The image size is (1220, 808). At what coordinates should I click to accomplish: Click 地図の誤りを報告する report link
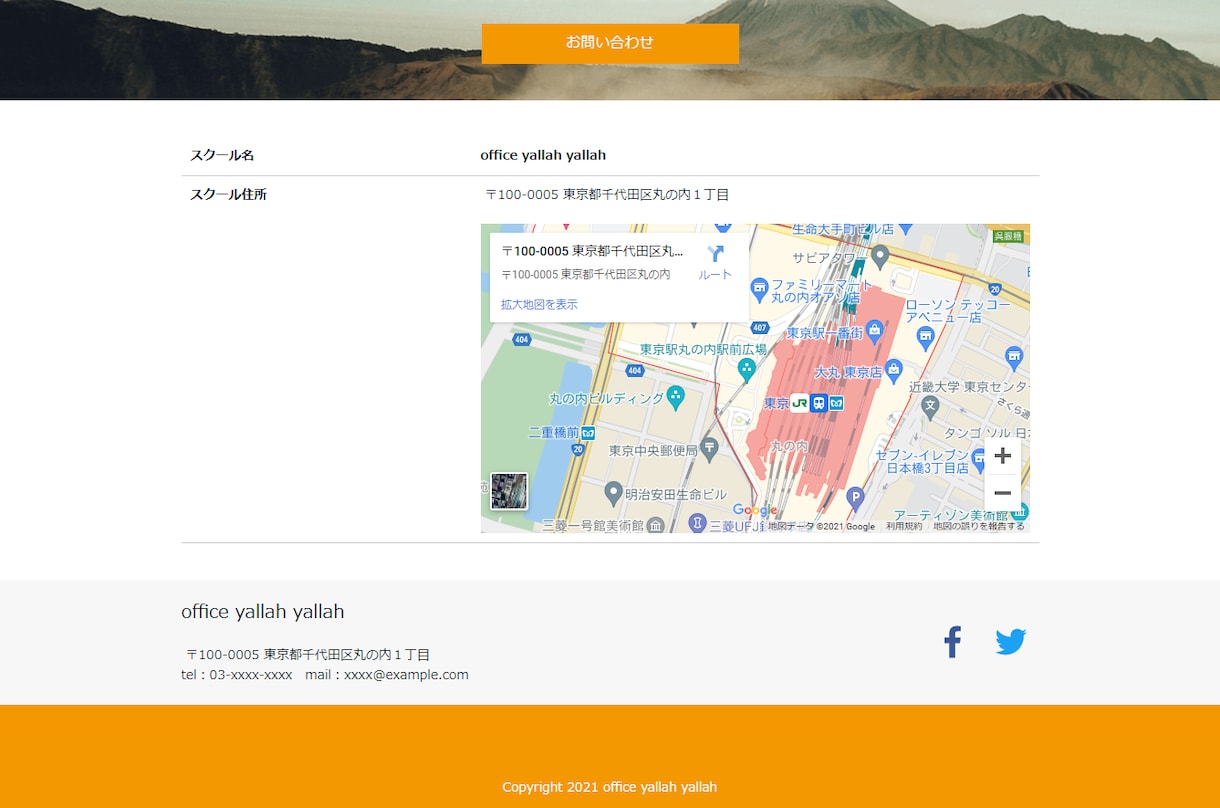pos(979,526)
